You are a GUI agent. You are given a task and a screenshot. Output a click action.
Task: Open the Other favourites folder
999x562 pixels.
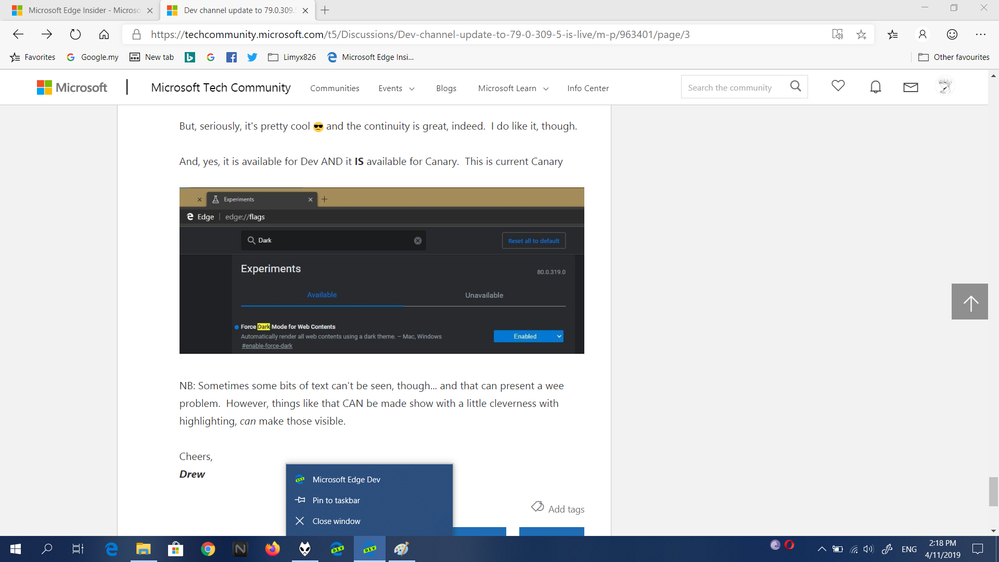coord(954,57)
